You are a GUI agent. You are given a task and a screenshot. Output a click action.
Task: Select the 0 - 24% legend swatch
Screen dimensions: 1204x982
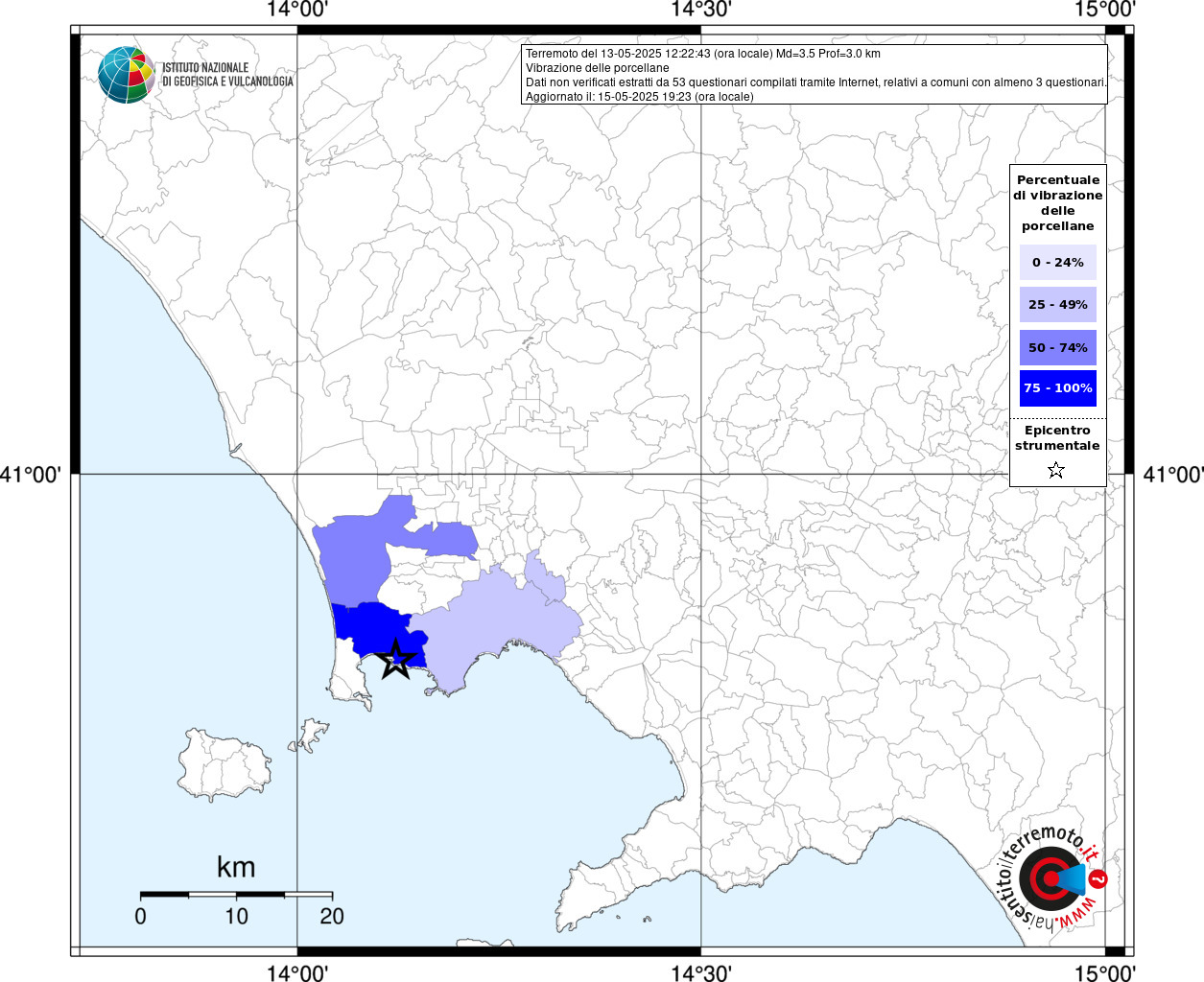[x=1057, y=262]
